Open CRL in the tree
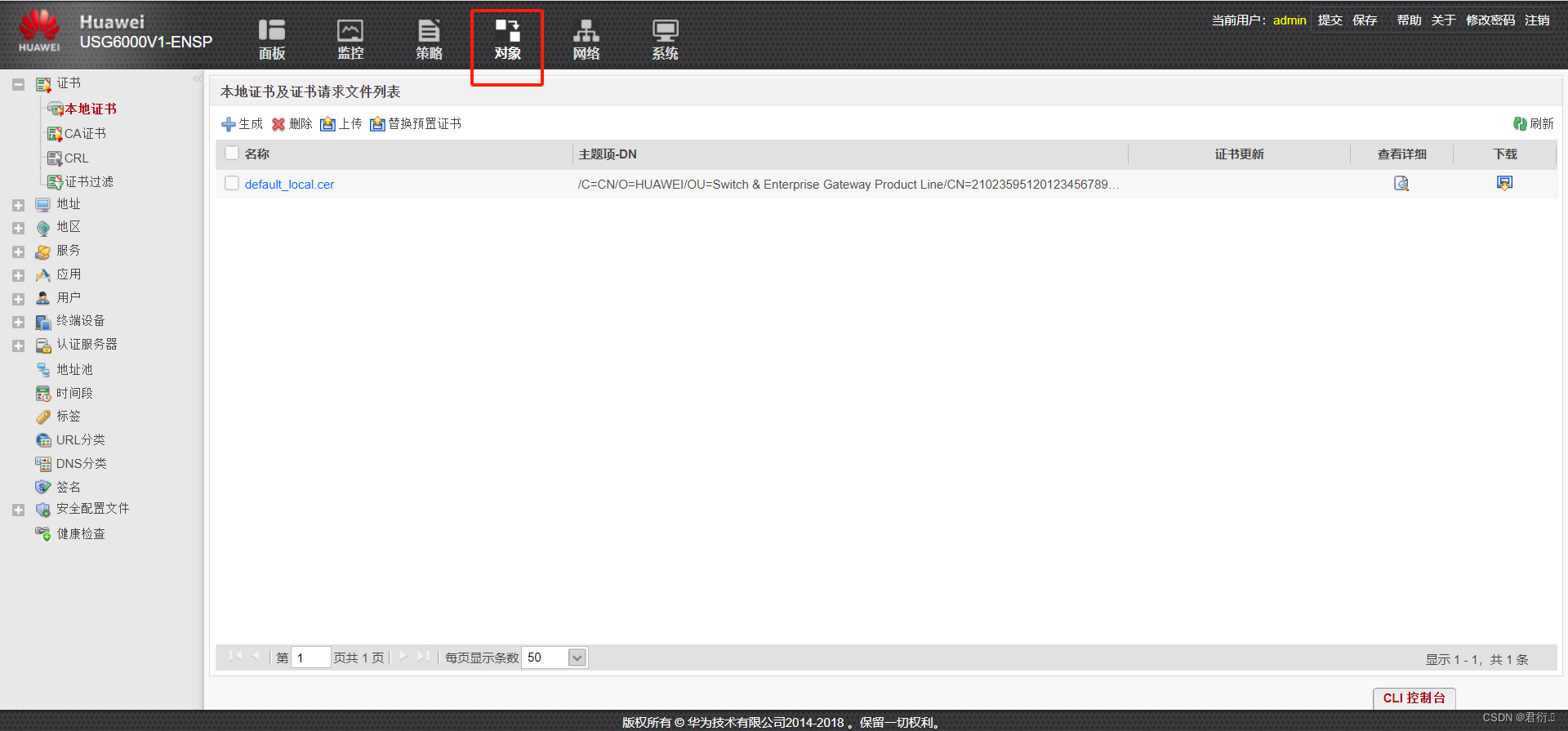The width and height of the screenshot is (1568, 731). click(76, 158)
